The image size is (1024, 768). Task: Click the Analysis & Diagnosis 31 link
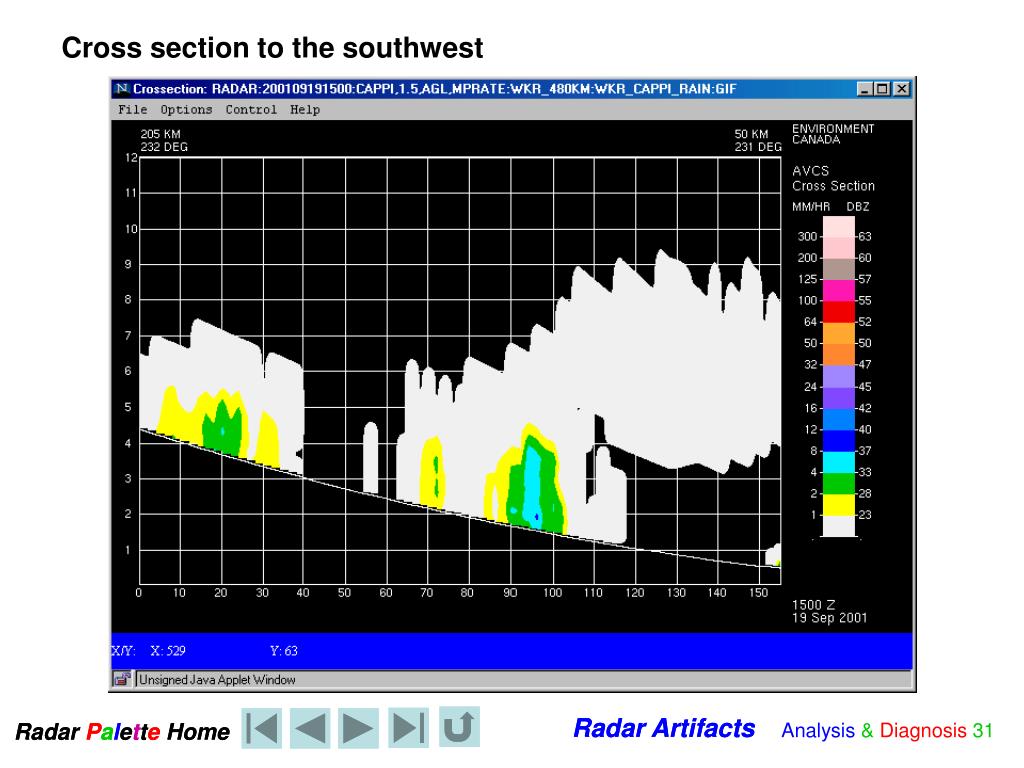pos(887,730)
